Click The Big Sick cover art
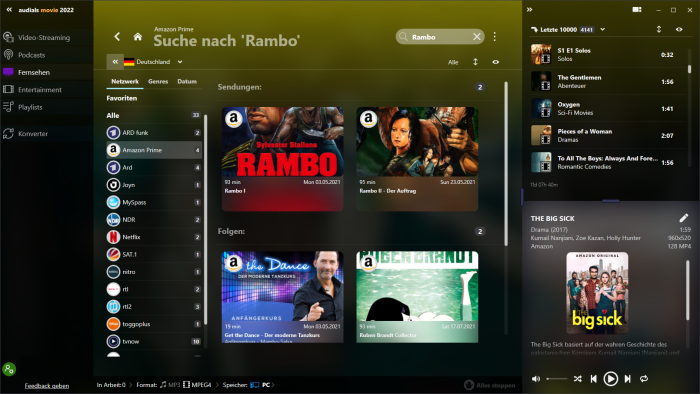Viewport: 700px width, 394px height. point(597,293)
